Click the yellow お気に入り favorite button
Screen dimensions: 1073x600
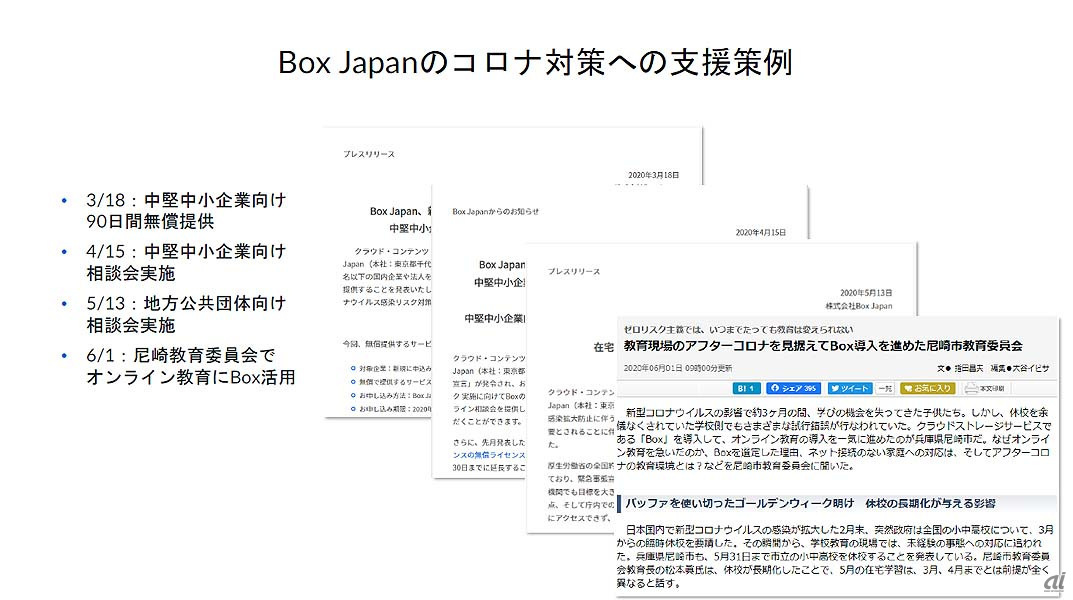pos(927,388)
